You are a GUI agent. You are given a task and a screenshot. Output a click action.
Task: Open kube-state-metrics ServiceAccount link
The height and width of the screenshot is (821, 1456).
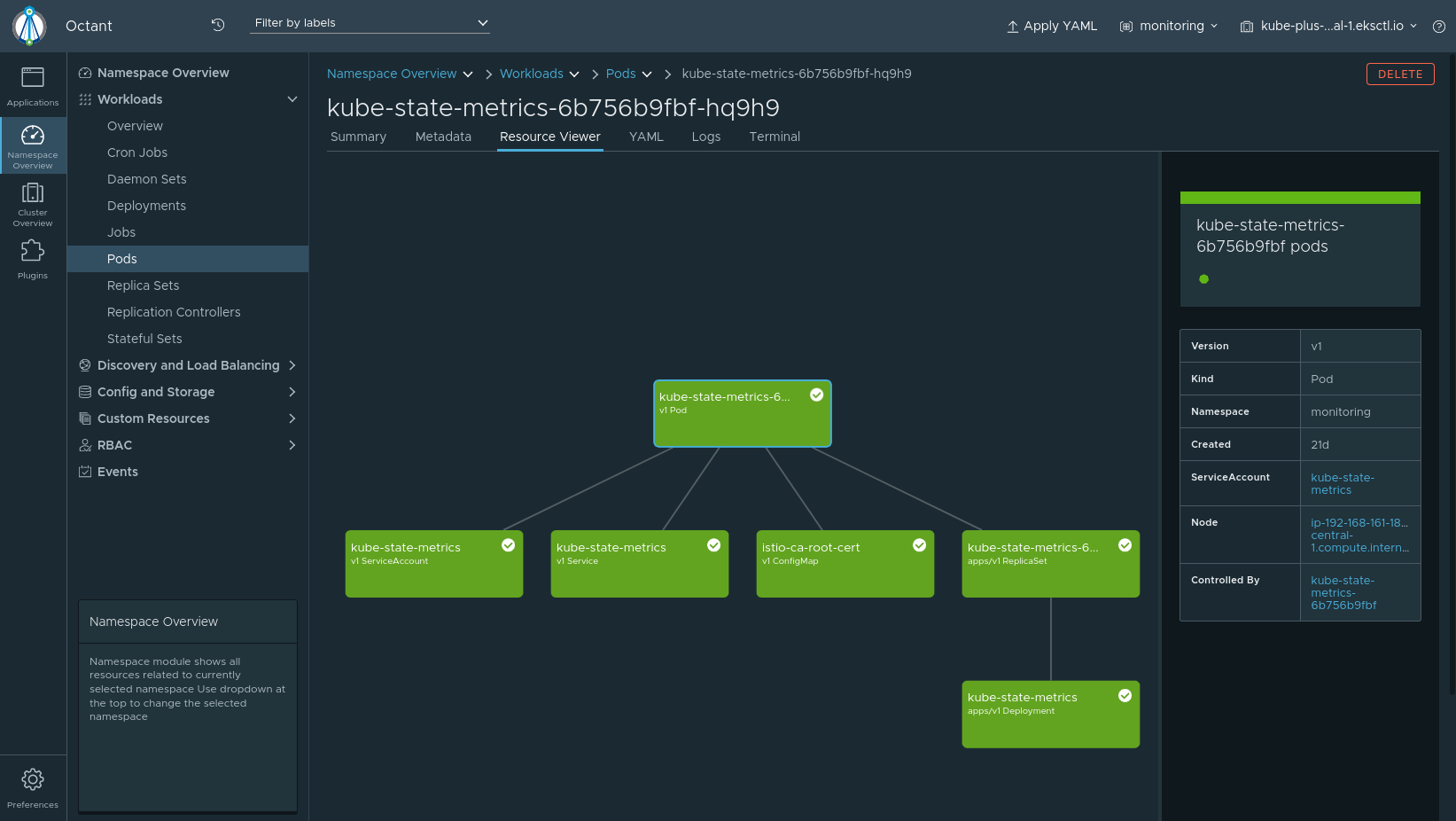[x=1343, y=483]
